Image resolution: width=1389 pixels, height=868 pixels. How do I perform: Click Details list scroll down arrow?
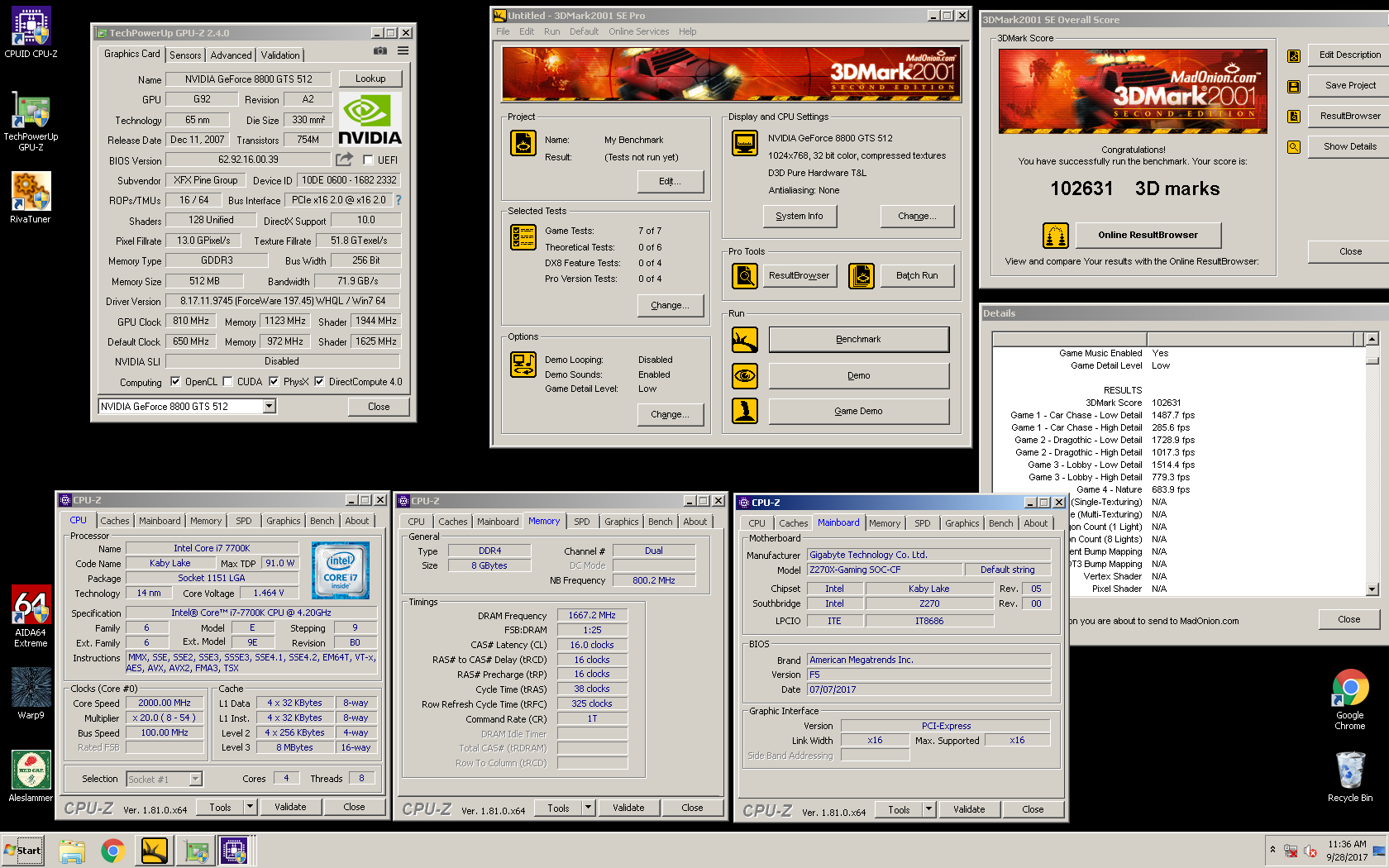pyautogui.click(x=1372, y=589)
